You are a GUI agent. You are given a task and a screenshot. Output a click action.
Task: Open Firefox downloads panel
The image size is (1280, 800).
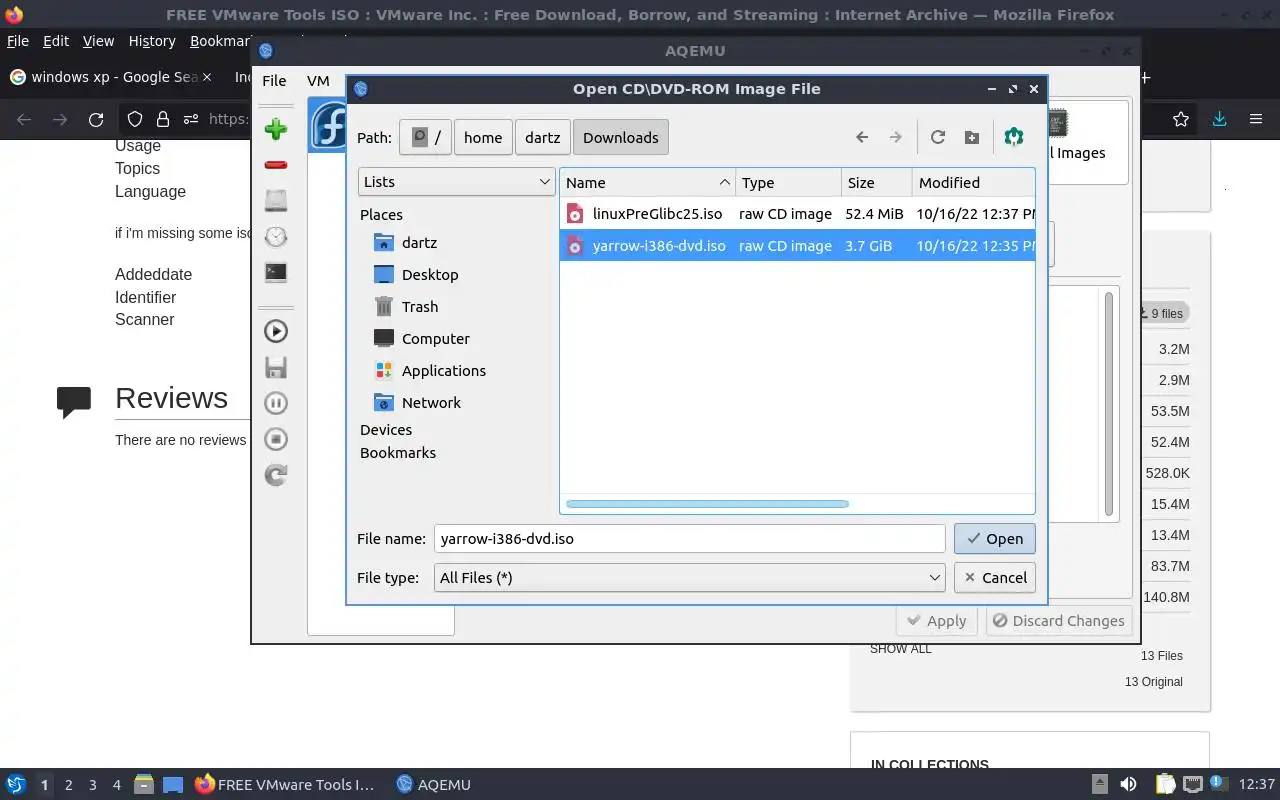[1219, 119]
